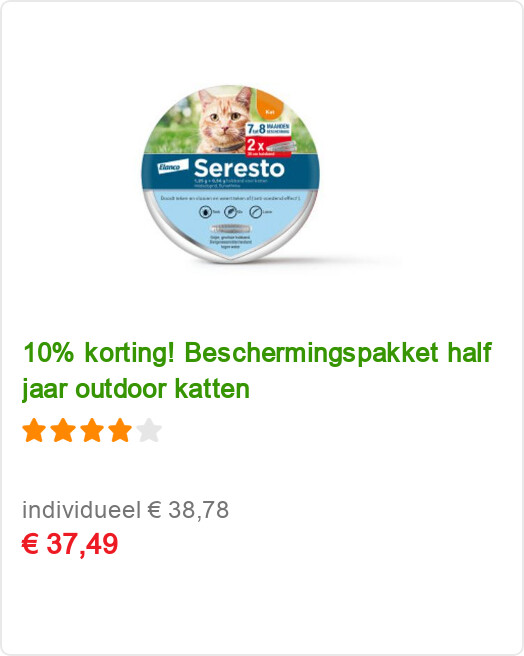Click the third orange rating star

pyautogui.click(x=92, y=430)
